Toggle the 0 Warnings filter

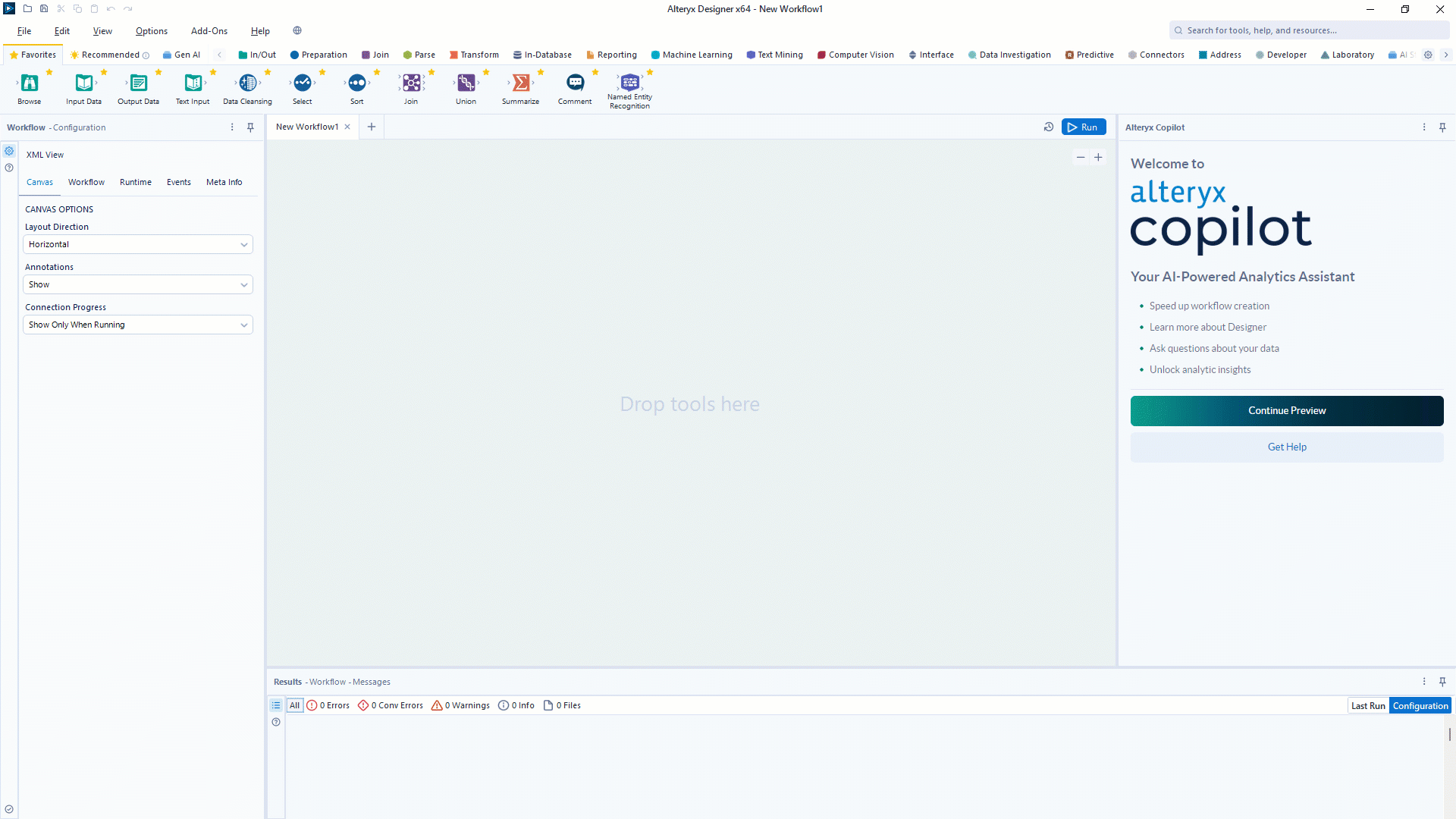460,705
